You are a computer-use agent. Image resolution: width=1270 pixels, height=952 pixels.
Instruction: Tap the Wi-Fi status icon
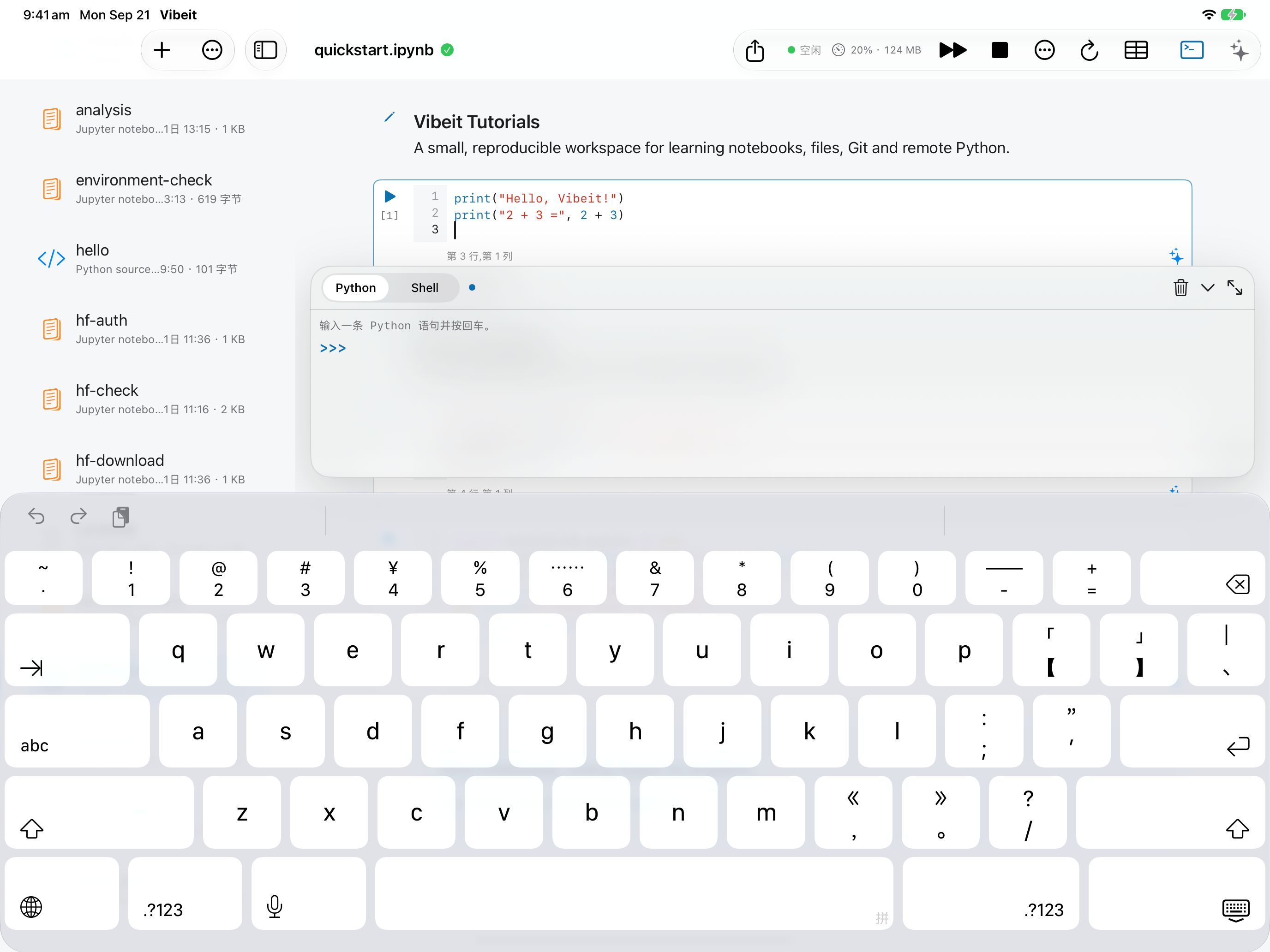[1209, 15]
